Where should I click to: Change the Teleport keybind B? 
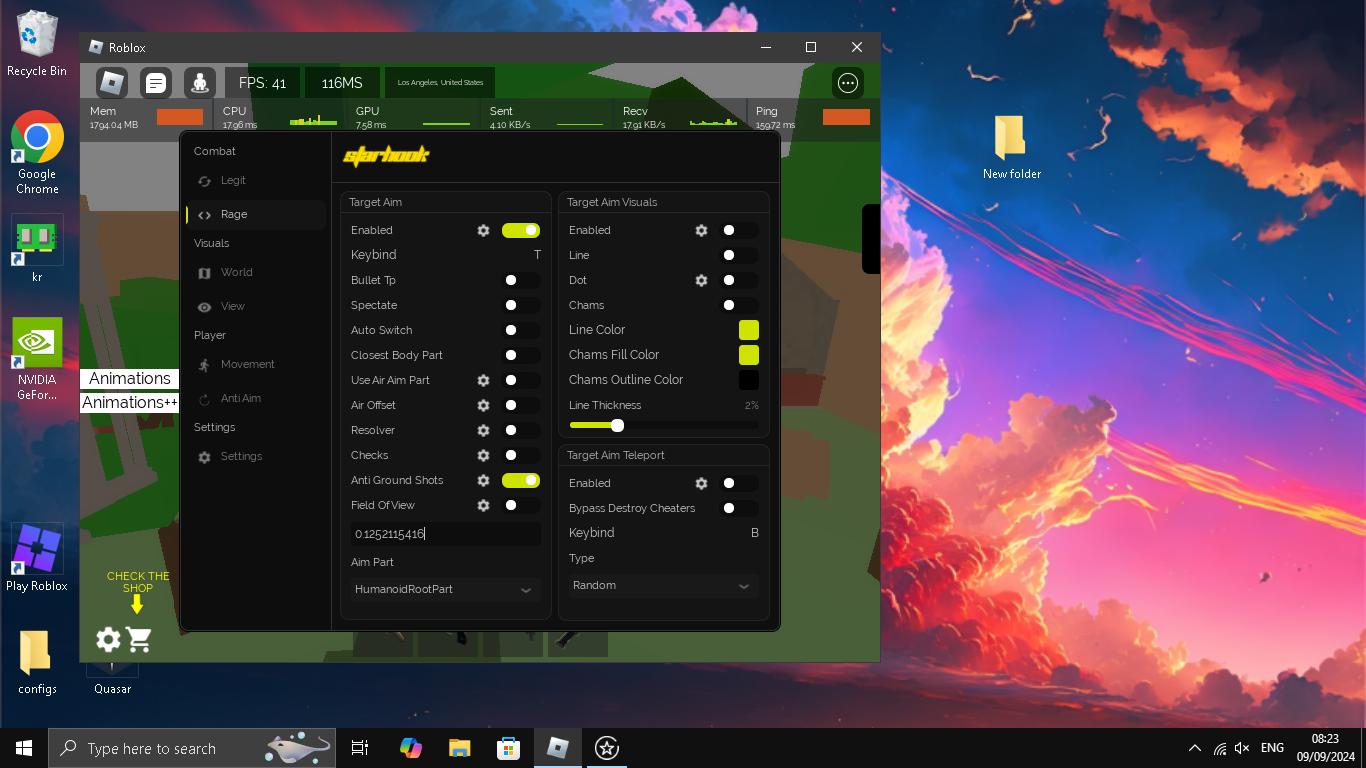pos(755,533)
